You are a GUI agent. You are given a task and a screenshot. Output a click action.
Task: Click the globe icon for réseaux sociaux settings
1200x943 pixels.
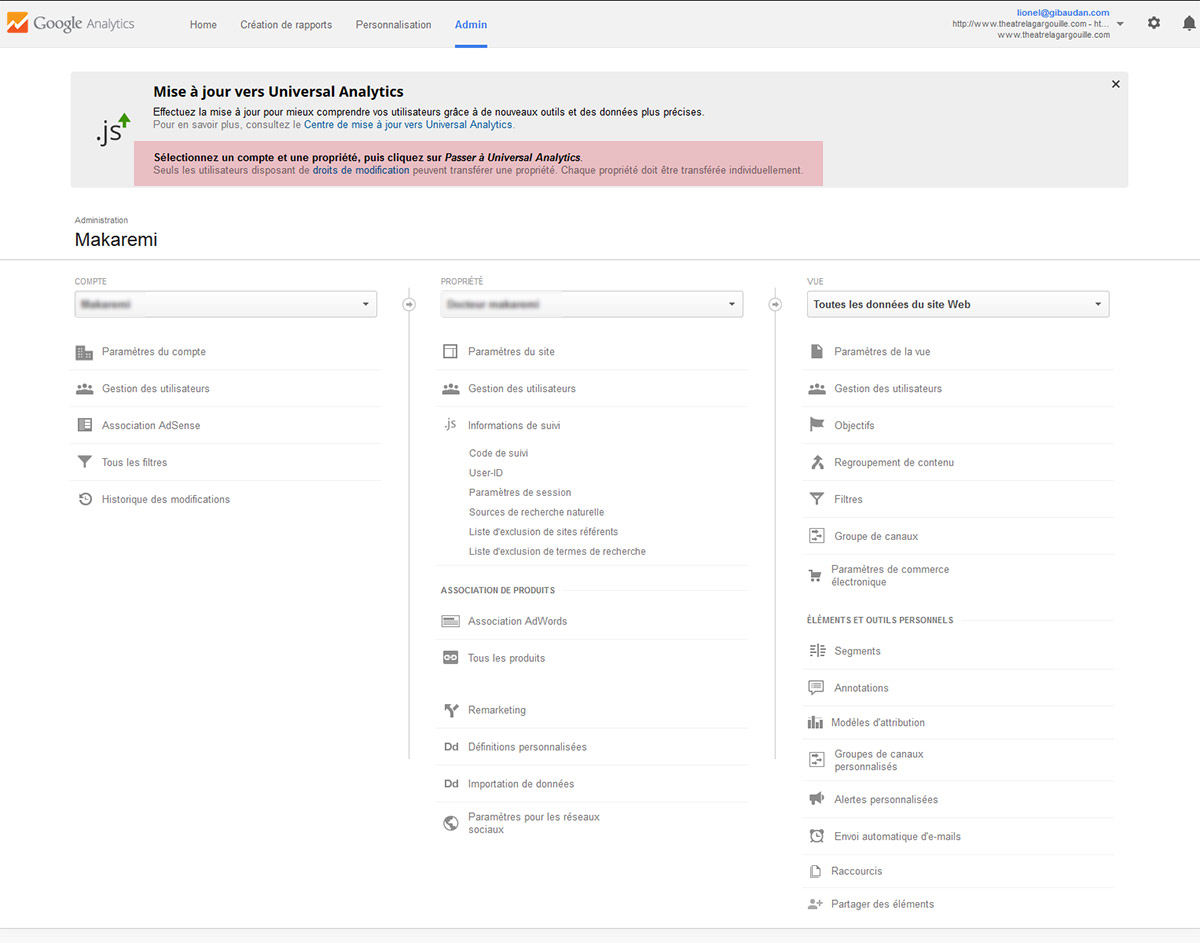coord(451,823)
